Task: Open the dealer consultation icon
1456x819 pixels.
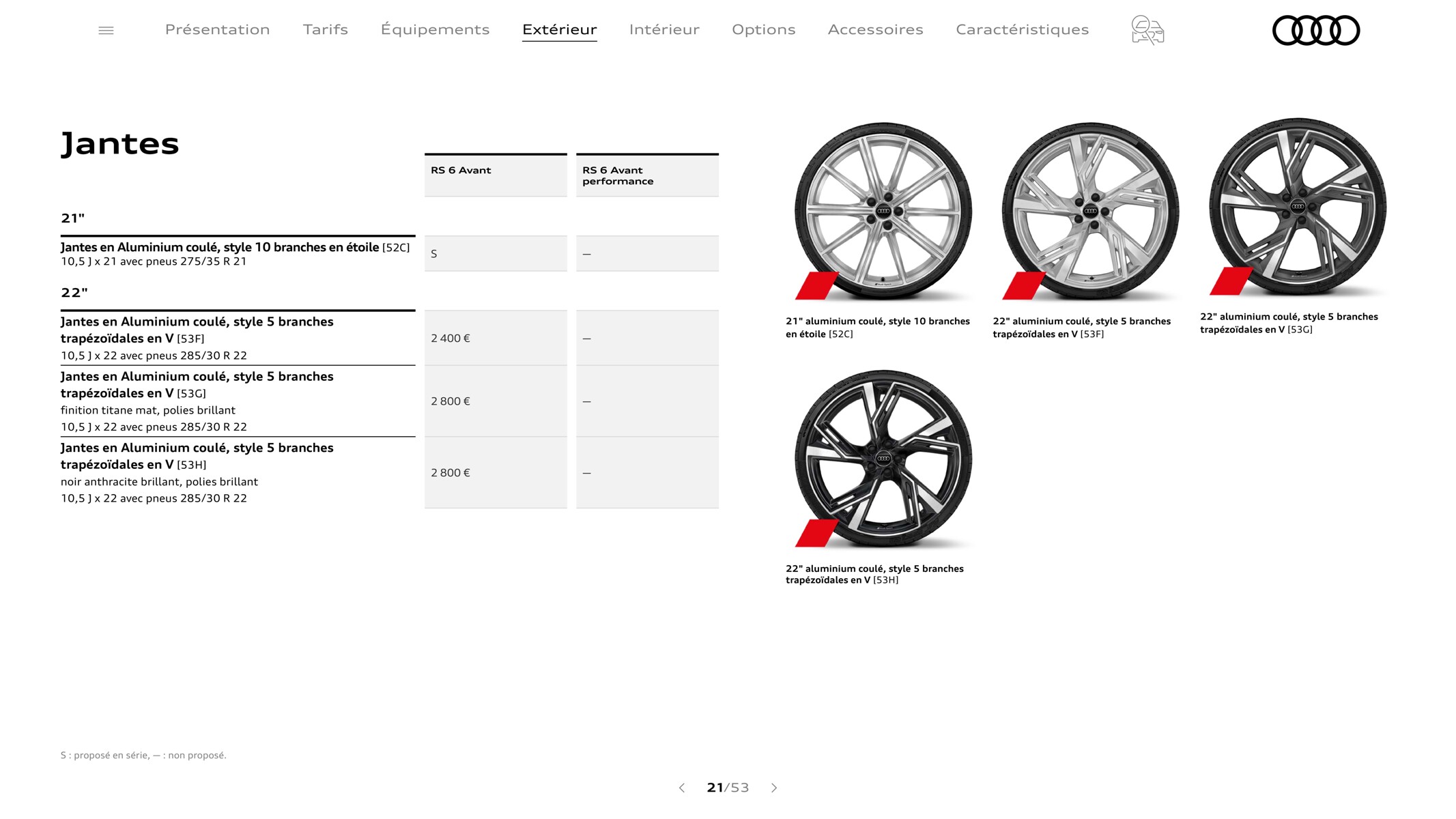Action: (x=1147, y=30)
